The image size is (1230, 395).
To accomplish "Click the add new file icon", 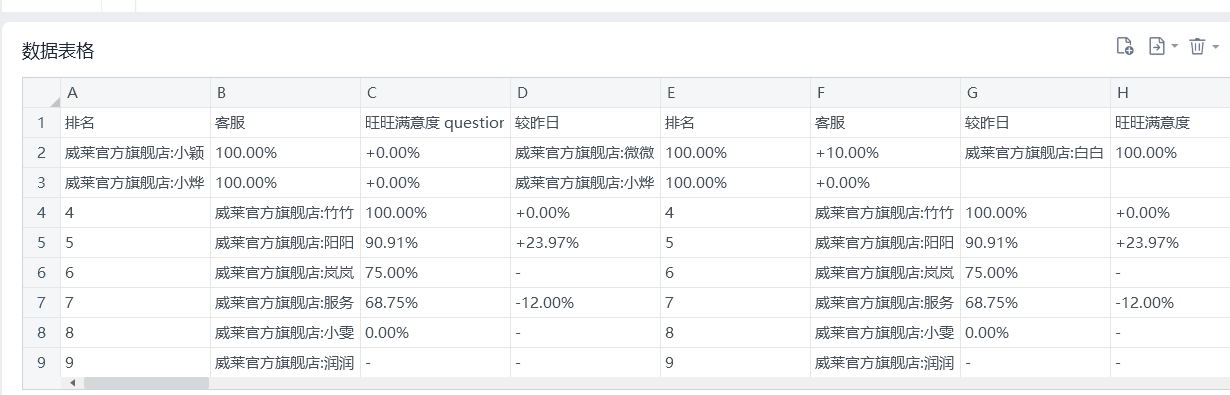I will click(1125, 46).
